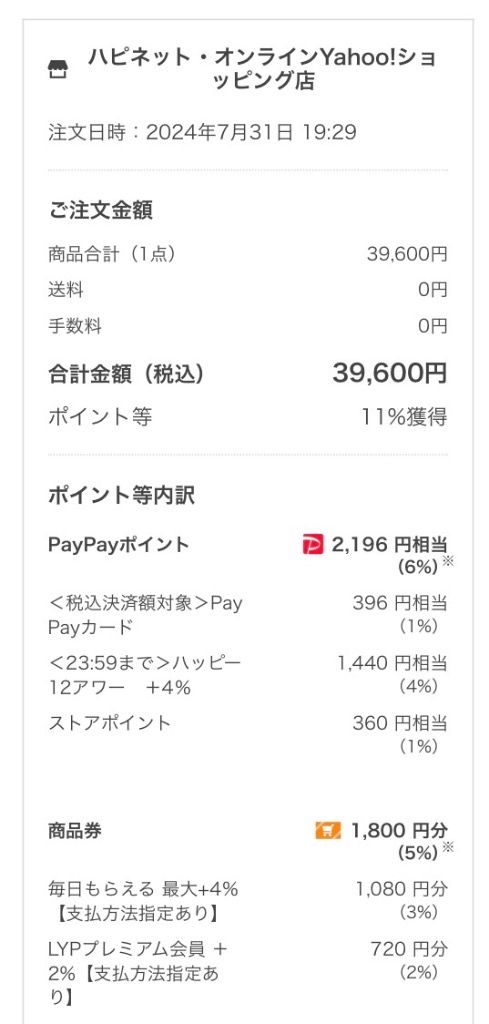Select the 送料 0円 row
The height and width of the screenshot is (1024, 489).
[248, 289]
